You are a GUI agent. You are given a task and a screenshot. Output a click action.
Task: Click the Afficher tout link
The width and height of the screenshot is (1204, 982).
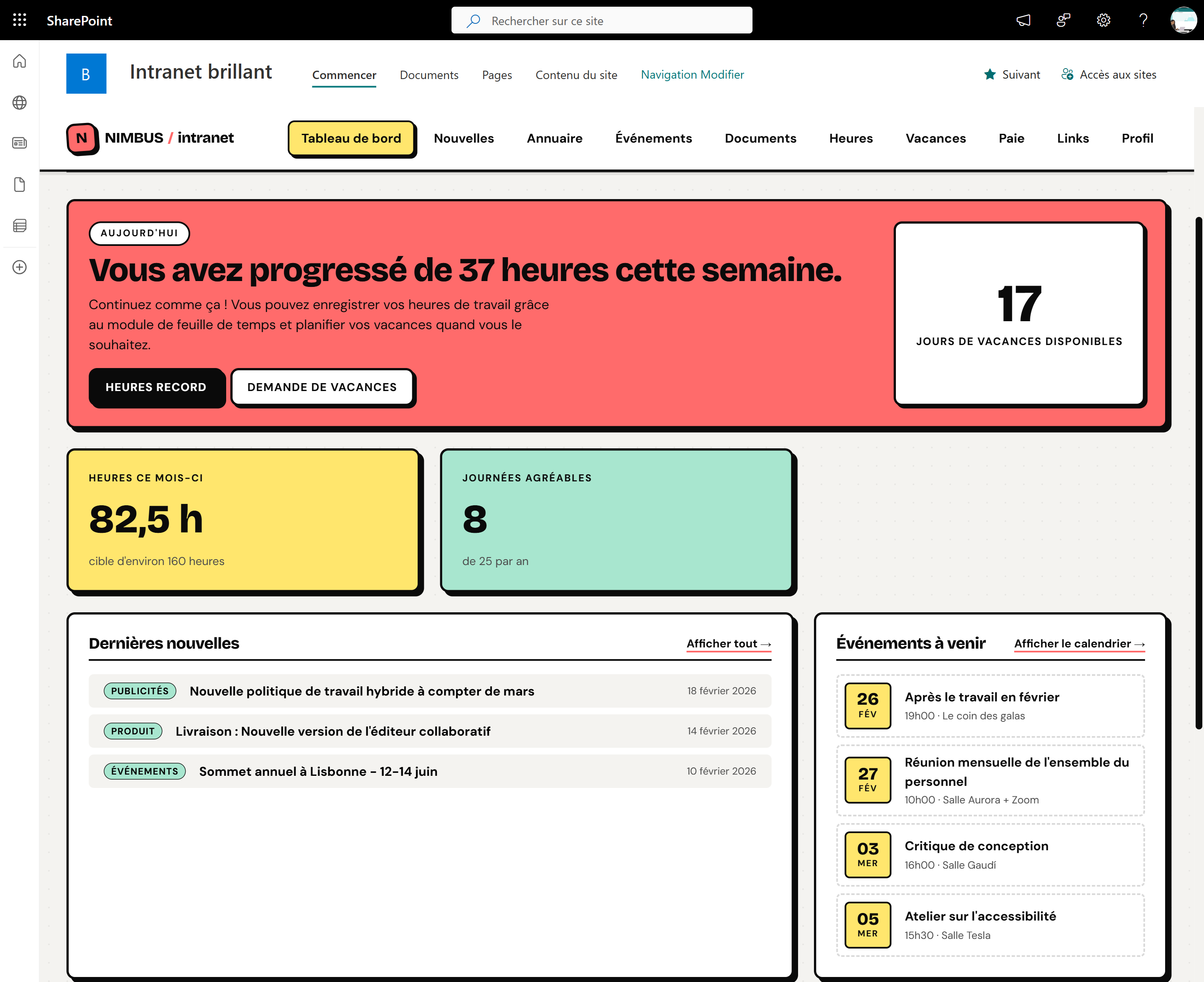point(728,644)
